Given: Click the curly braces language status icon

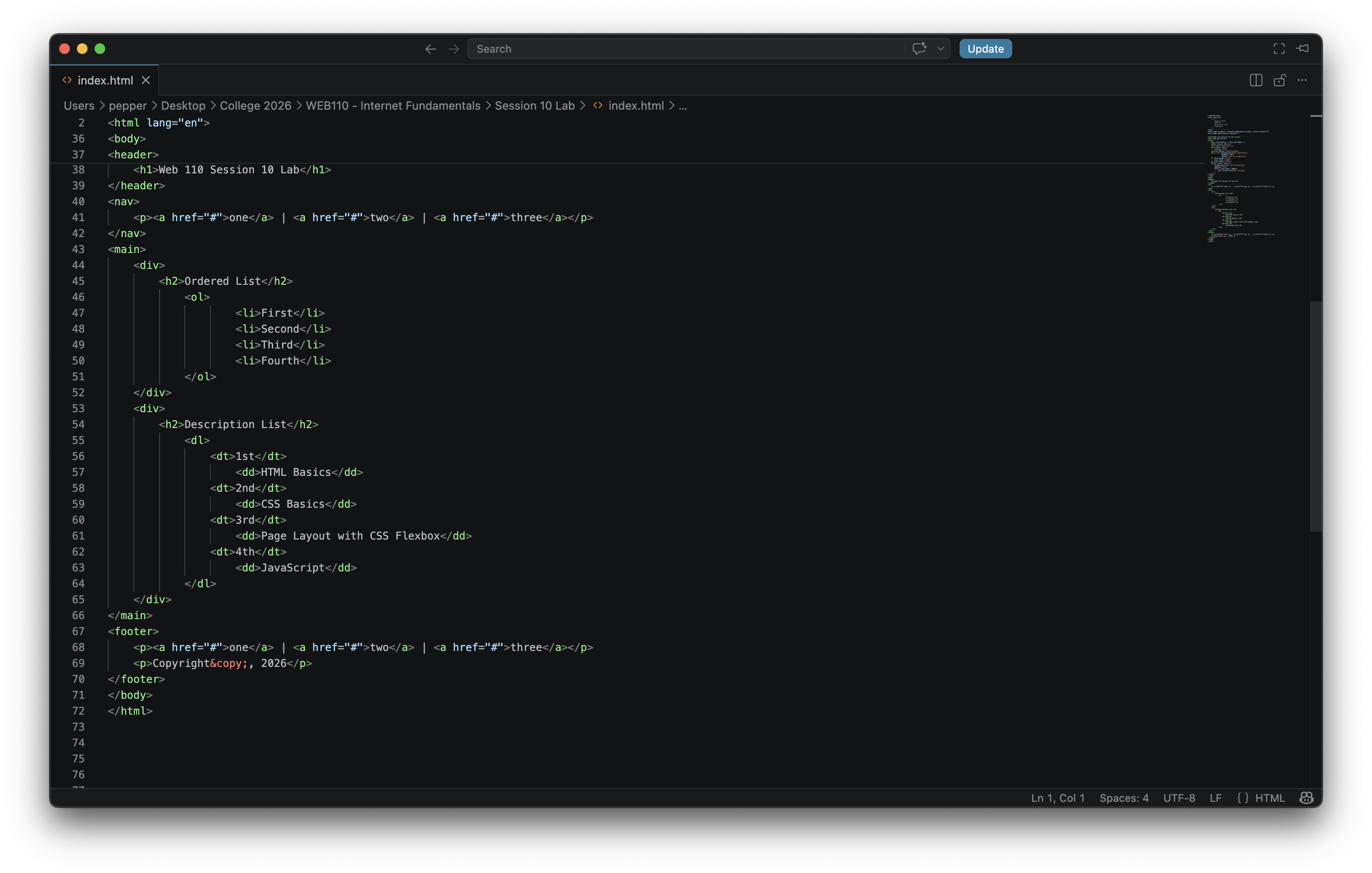Looking at the screenshot, I should [x=1242, y=798].
